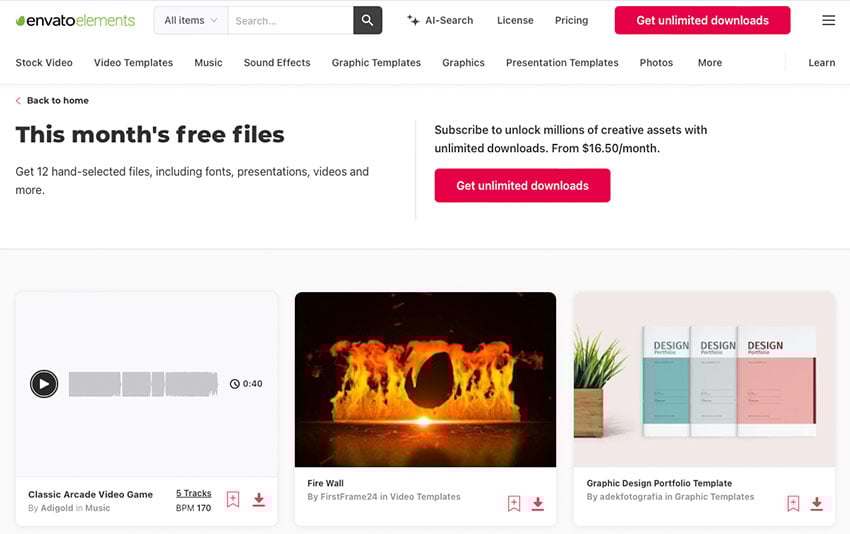Play the Classic Arcade Video Game track
Viewport: 850px width, 534px height.
point(44,383)
